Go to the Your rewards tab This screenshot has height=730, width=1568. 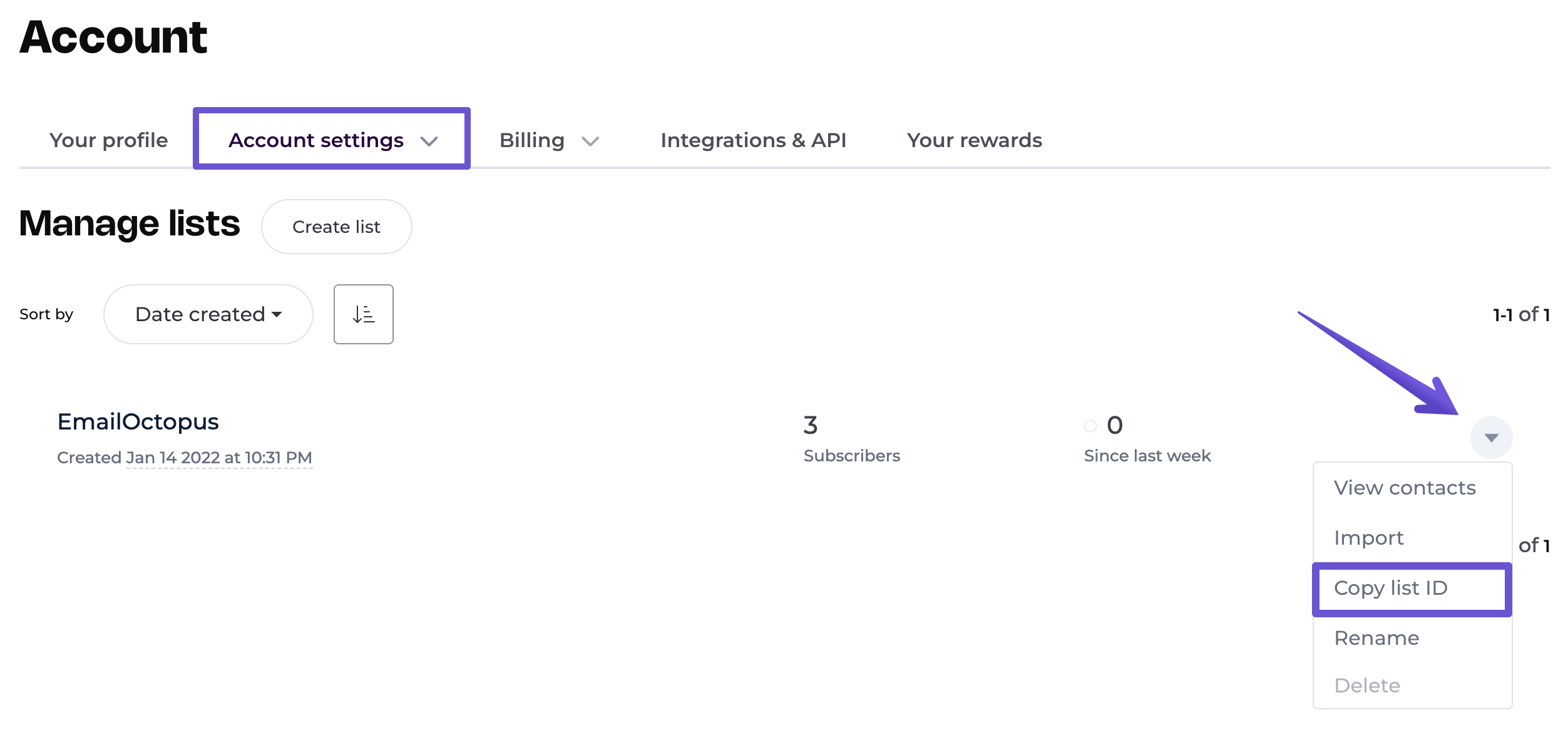click(x=974, y=140)
